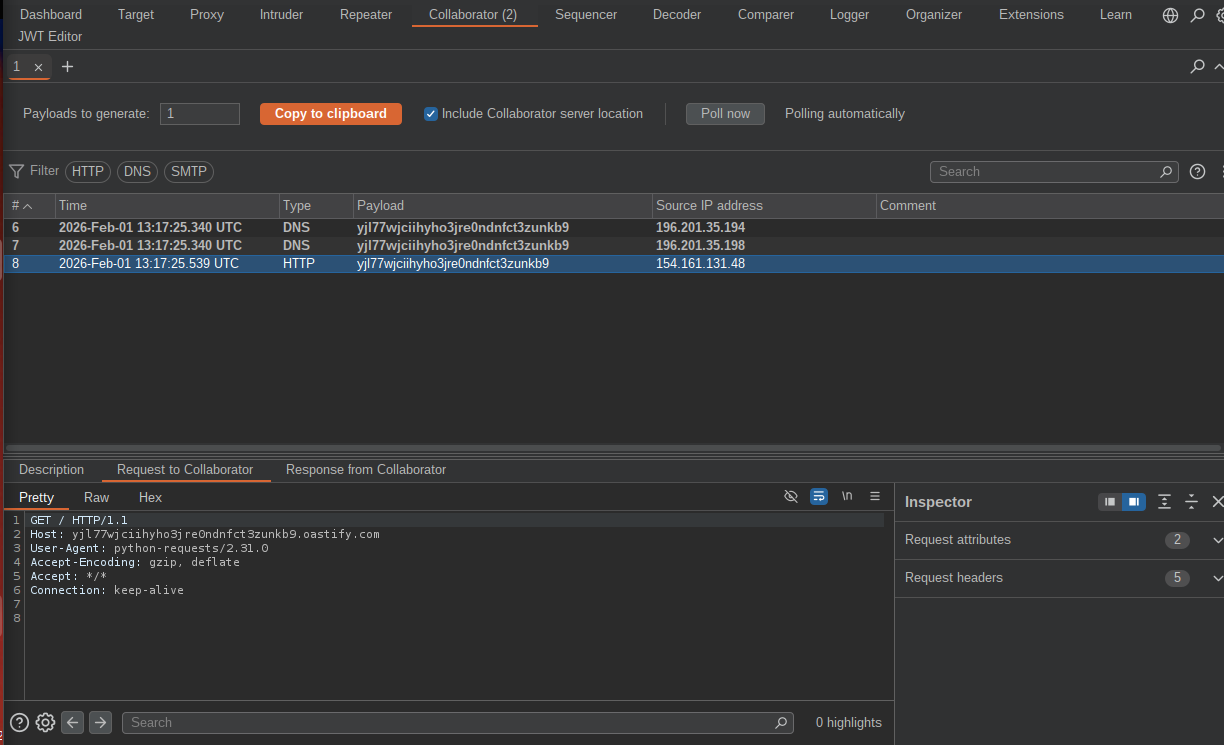Collapse the tab bar with the chevron-up arrow

click(x=1218, y=67)
